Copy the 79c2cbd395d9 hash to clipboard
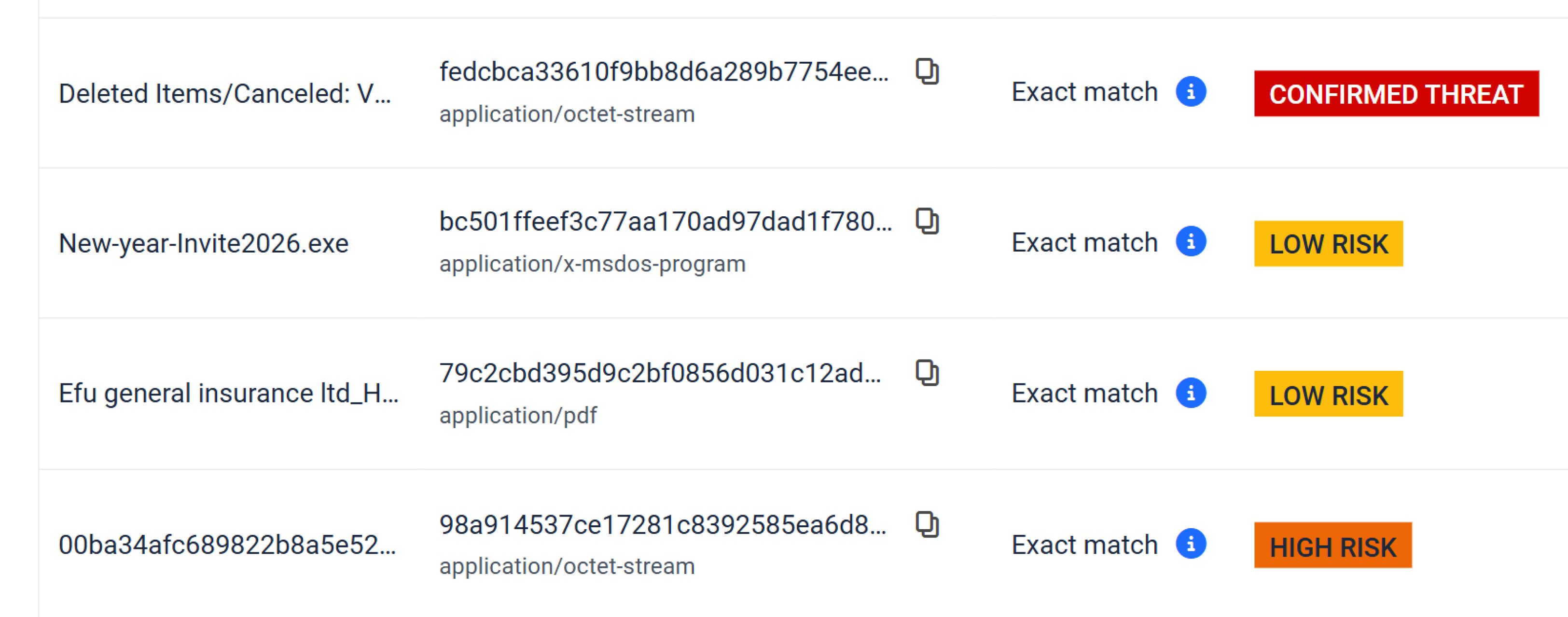The image size is (1568, 617). [x=927, y=373]
